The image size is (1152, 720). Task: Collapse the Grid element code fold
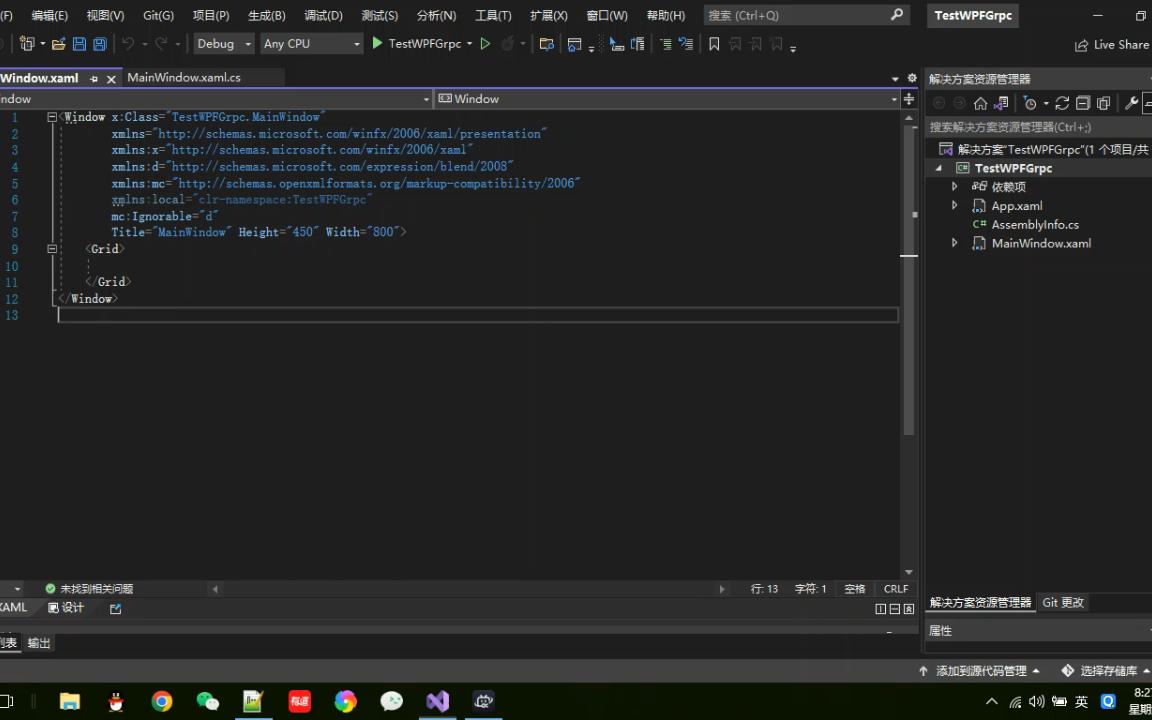(x=51, y=249)
